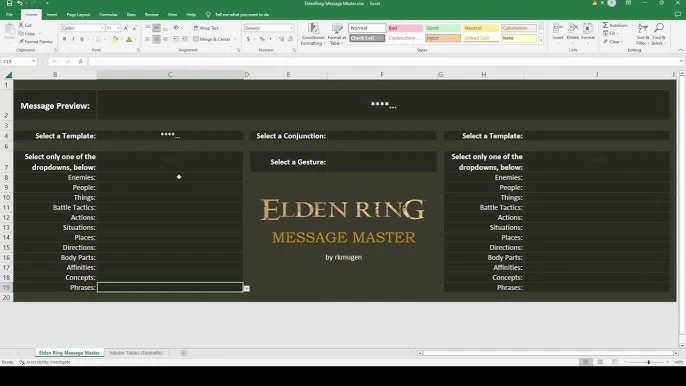
Task: Open the Format cells menu in Cells group
Action: [588, 32]
